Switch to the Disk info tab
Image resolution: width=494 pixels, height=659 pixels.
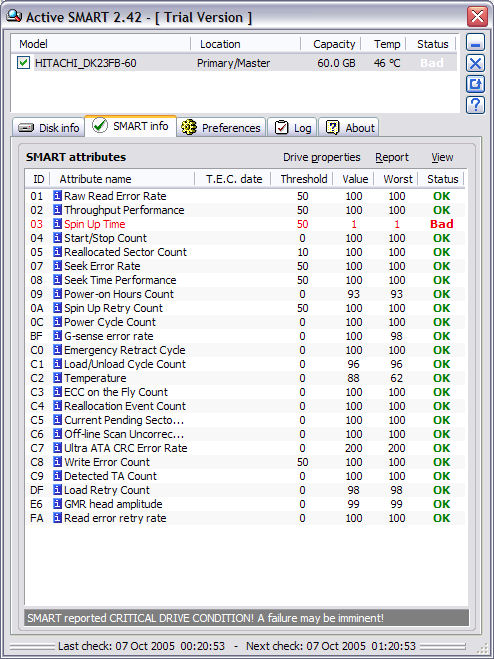click(49, 128)
